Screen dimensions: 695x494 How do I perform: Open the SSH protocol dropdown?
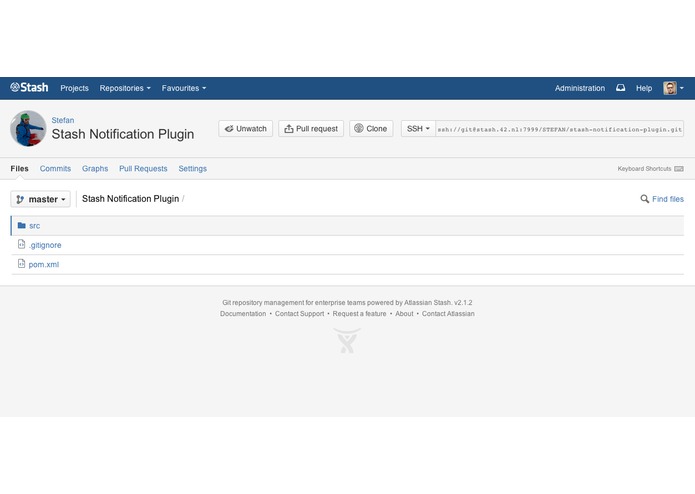pyautogui.click(x=418, y=128)
